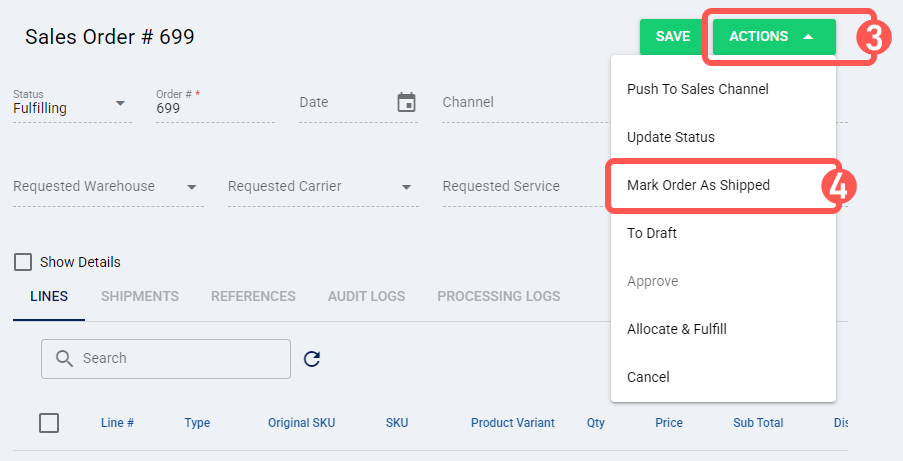Viewport: 903px width, 461px height.
Task: Sort by SKU column header
Action: 397,423
